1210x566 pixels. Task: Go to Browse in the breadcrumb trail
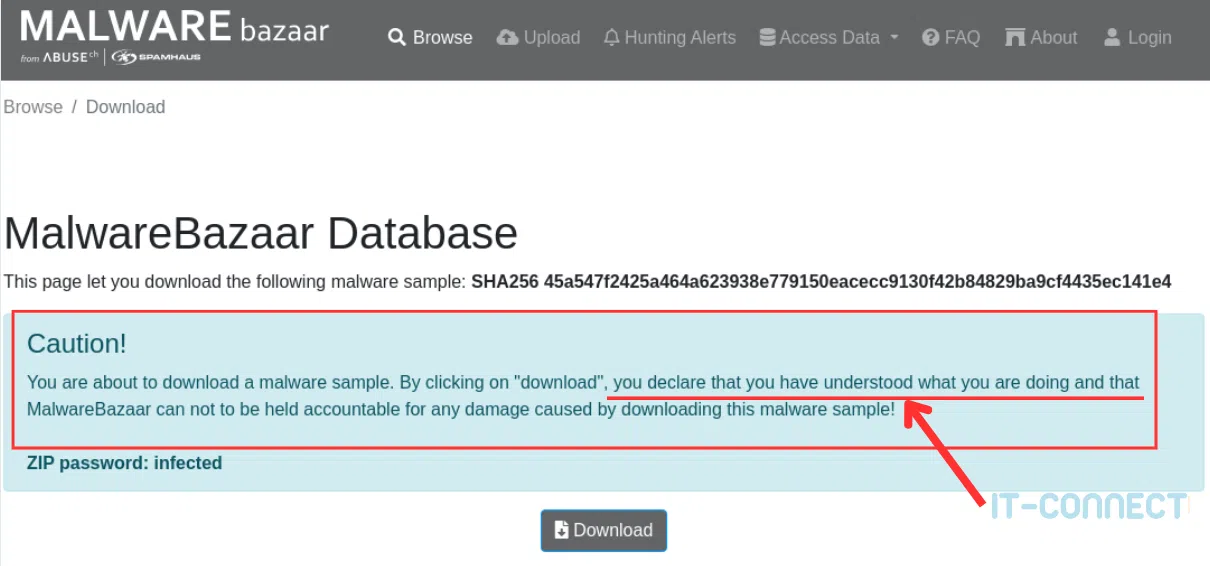click(x=33, y=107)
